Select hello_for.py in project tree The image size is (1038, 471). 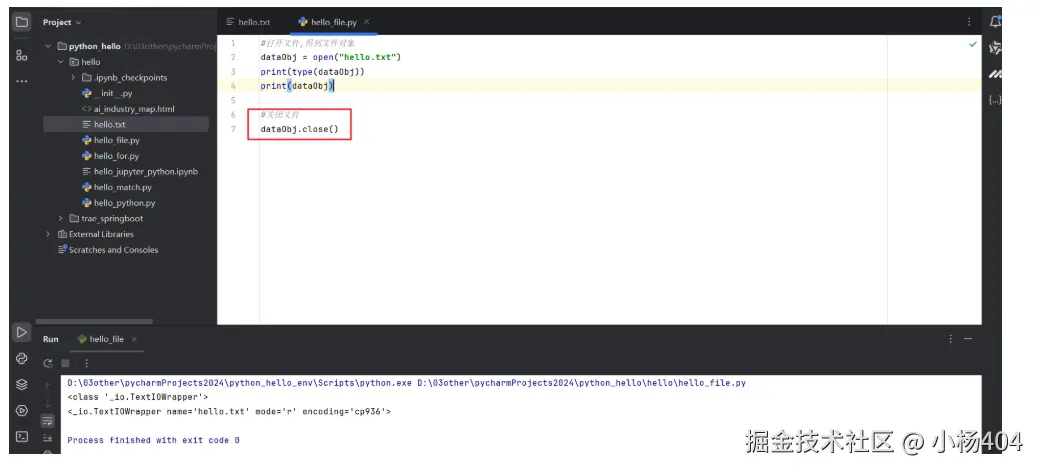tap(111, 156)
